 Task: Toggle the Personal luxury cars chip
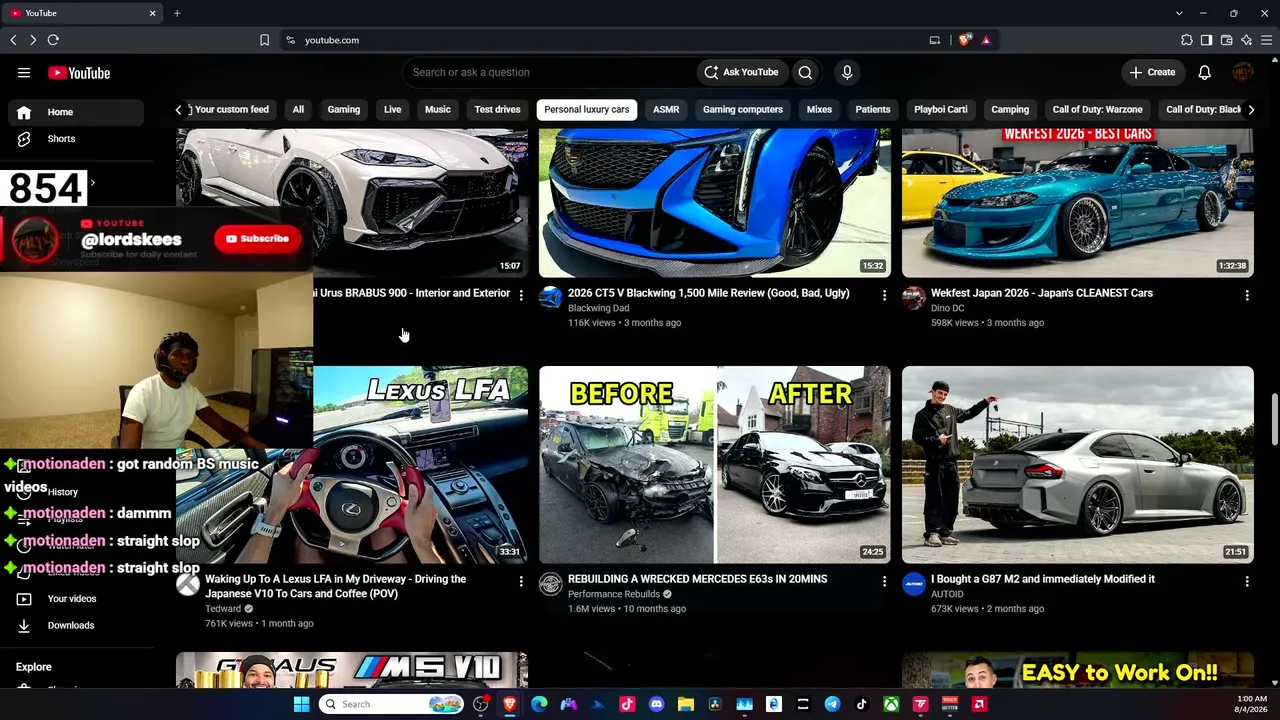587,109
